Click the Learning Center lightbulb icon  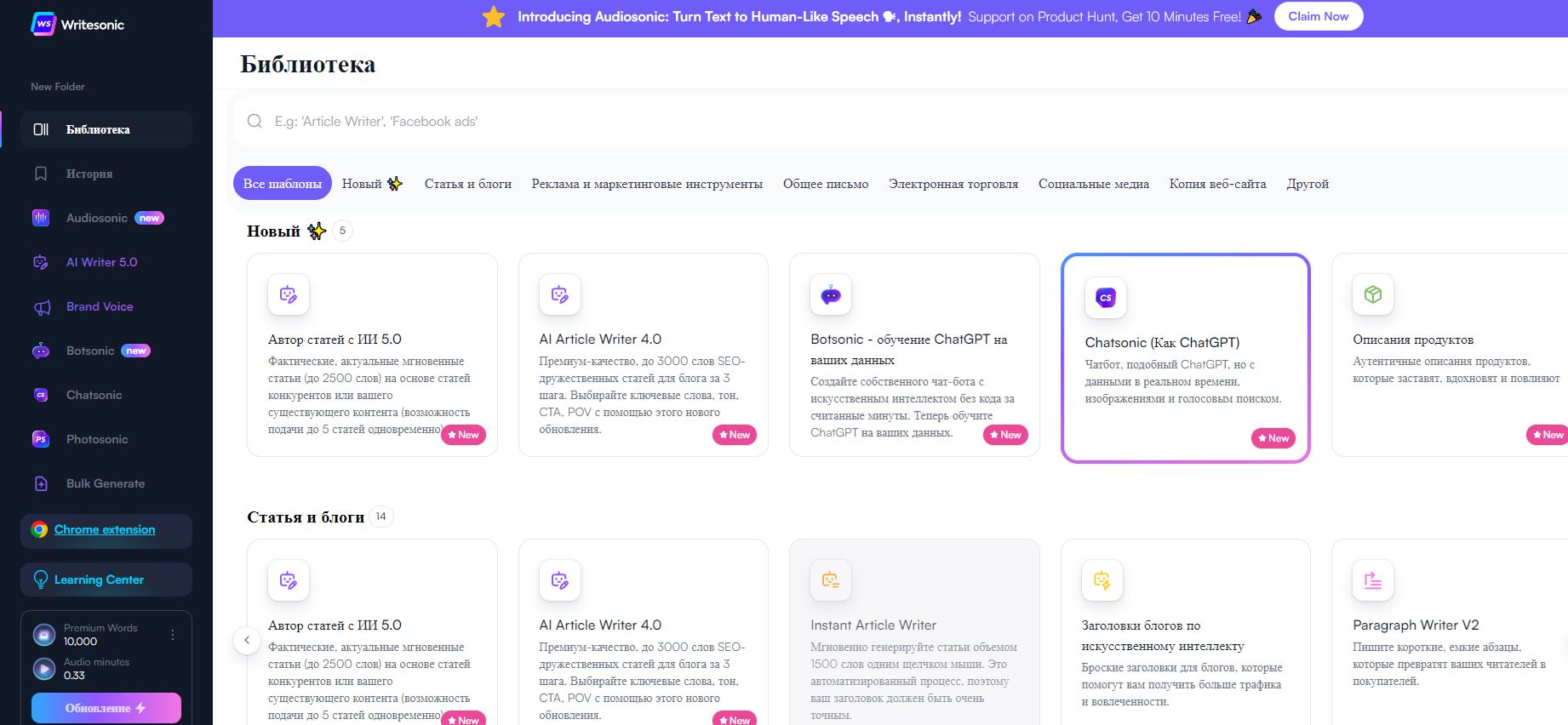click(40, 579)
